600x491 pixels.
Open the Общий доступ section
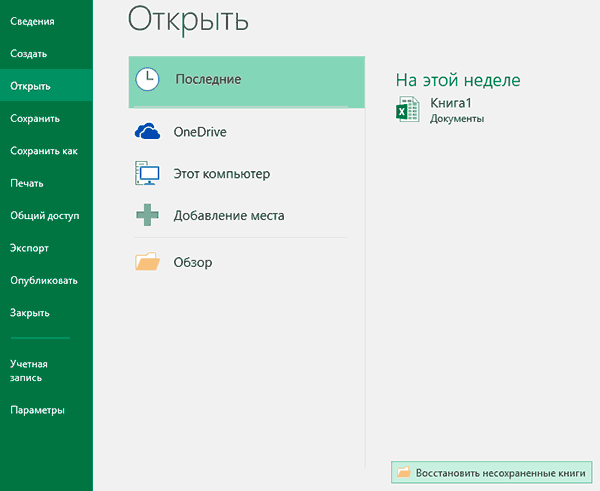46,215
